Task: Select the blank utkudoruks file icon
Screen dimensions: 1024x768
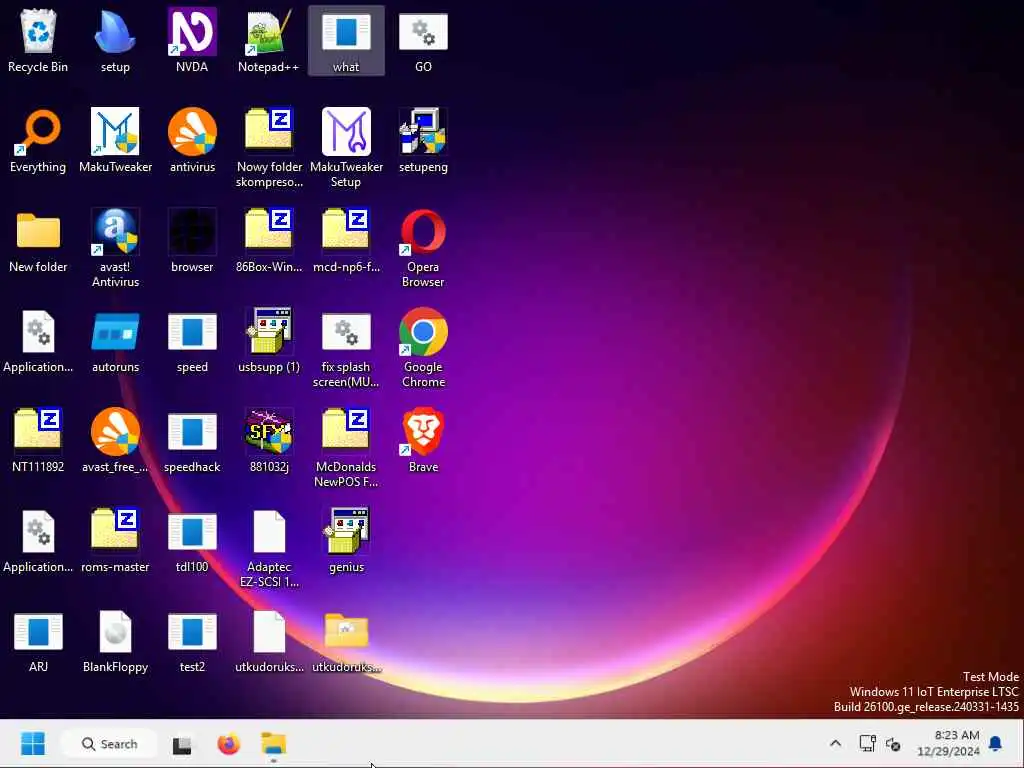Action: click(x=269, y=641)
